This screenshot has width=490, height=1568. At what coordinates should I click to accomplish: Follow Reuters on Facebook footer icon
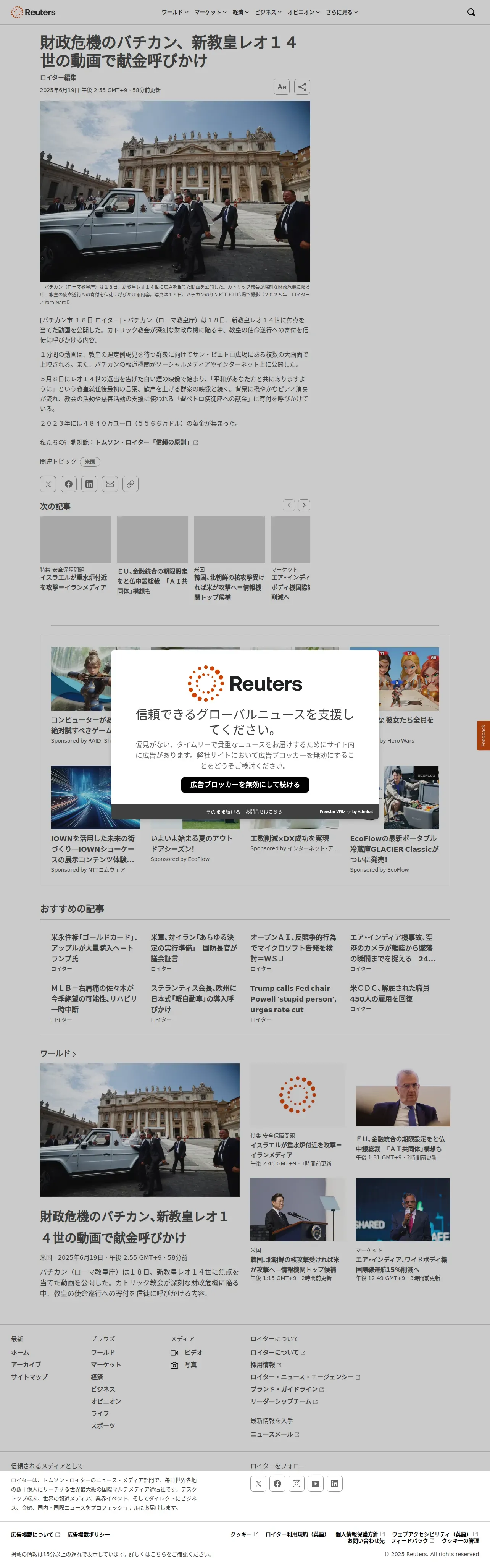pos(277,1483)
